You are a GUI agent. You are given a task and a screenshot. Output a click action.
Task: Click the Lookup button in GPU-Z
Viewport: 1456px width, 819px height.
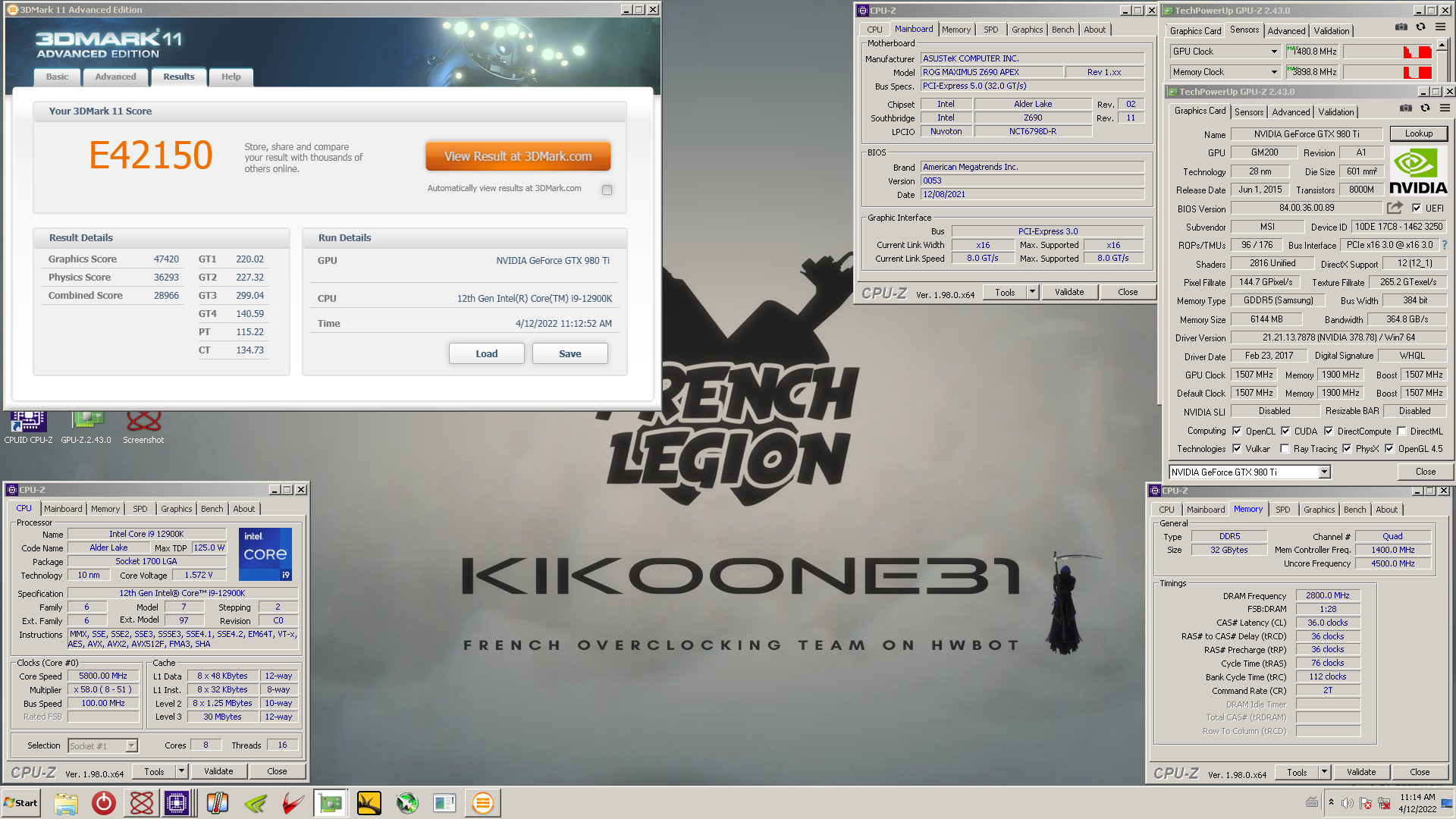coord(1418,133)
